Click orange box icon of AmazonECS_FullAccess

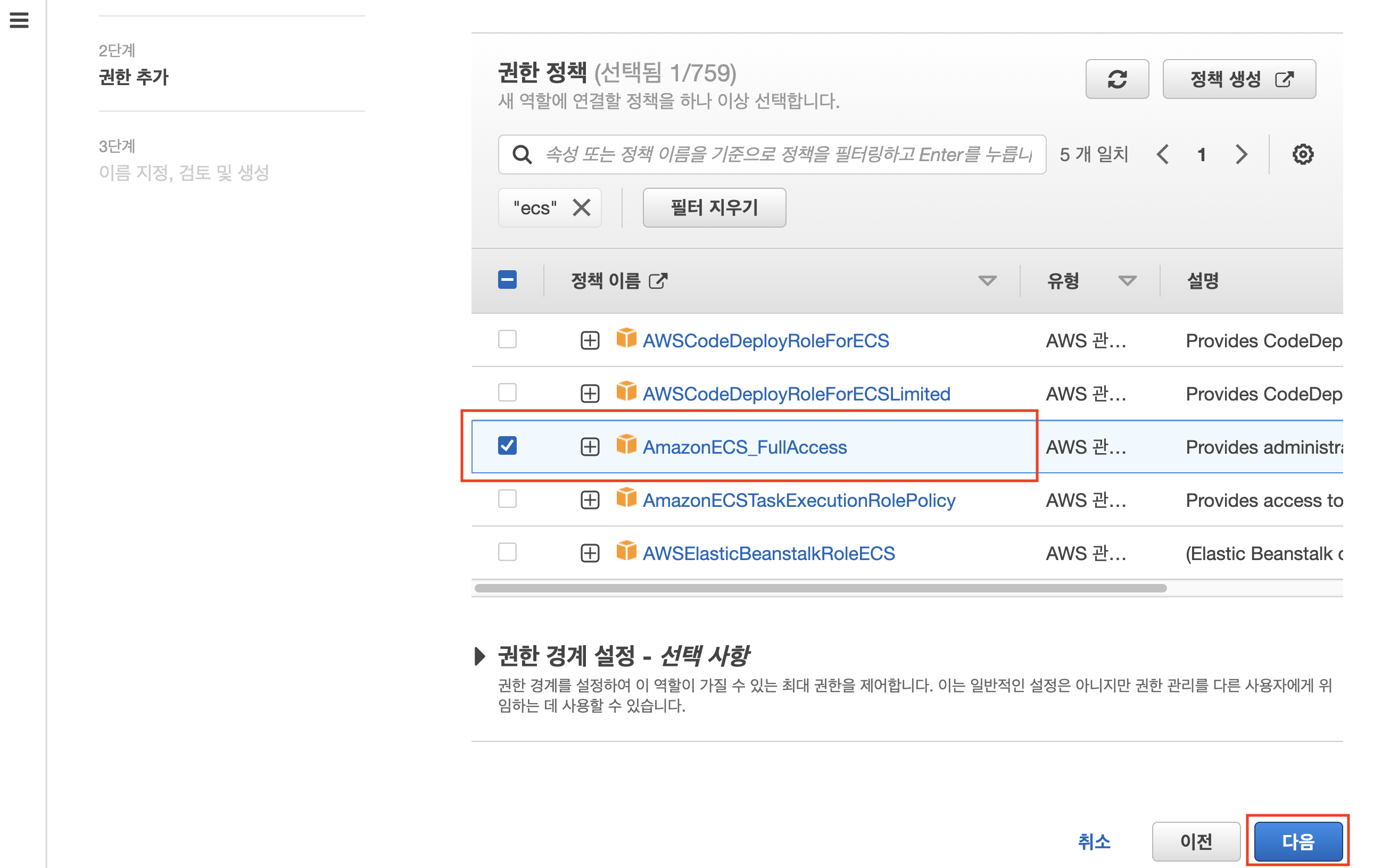626,444
